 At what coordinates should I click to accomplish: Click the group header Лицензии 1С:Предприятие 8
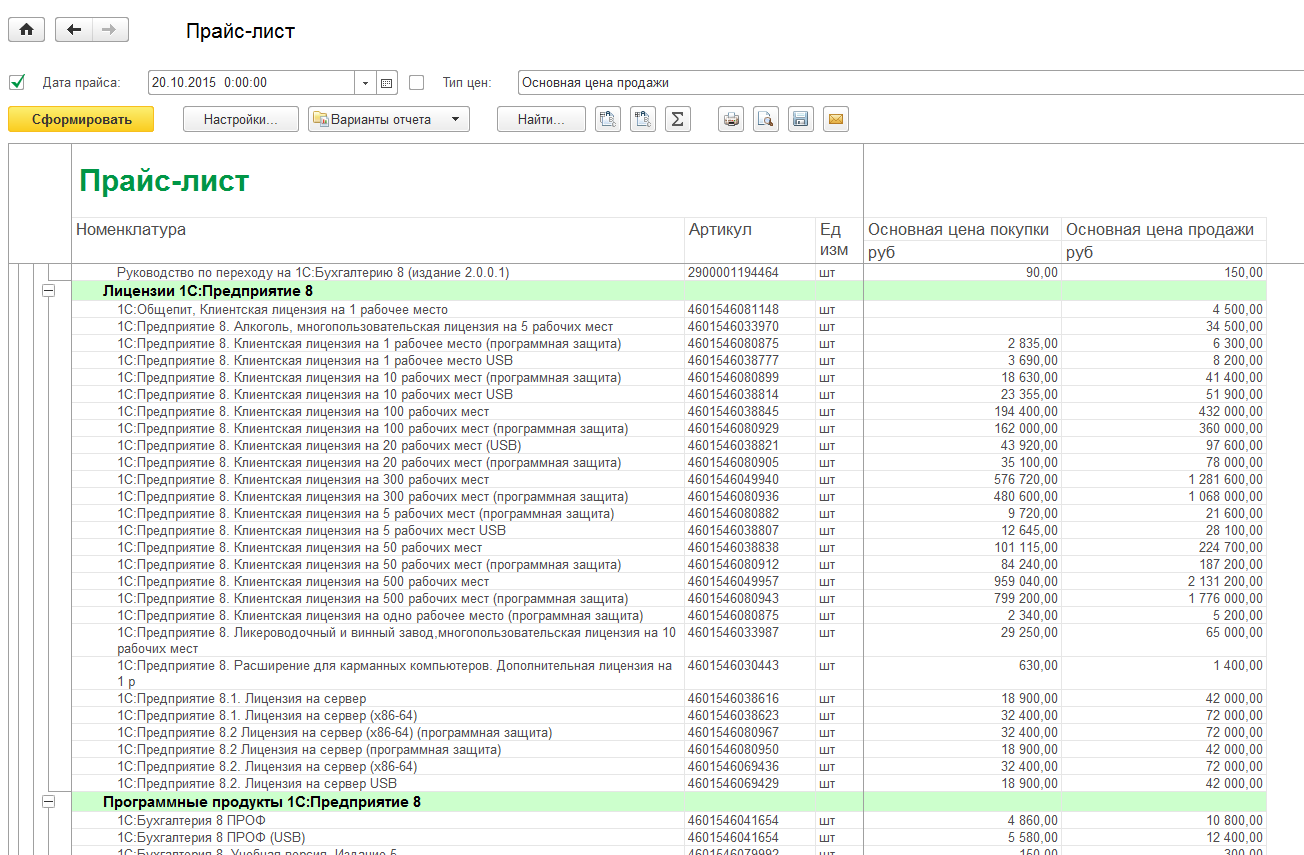point(208,291)
